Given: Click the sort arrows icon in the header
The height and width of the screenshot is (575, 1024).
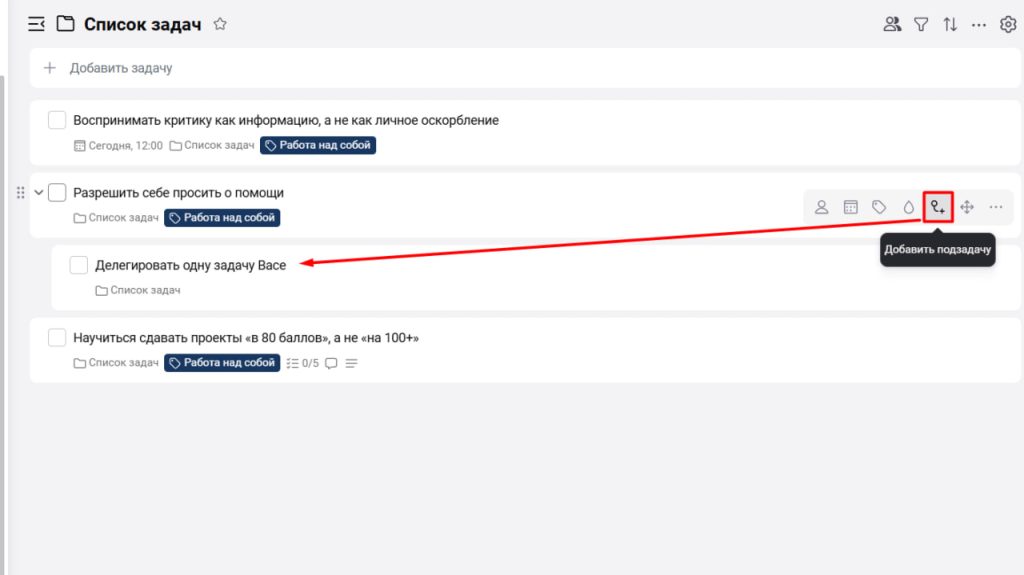Looking at the screenshot, I should 950,24.
